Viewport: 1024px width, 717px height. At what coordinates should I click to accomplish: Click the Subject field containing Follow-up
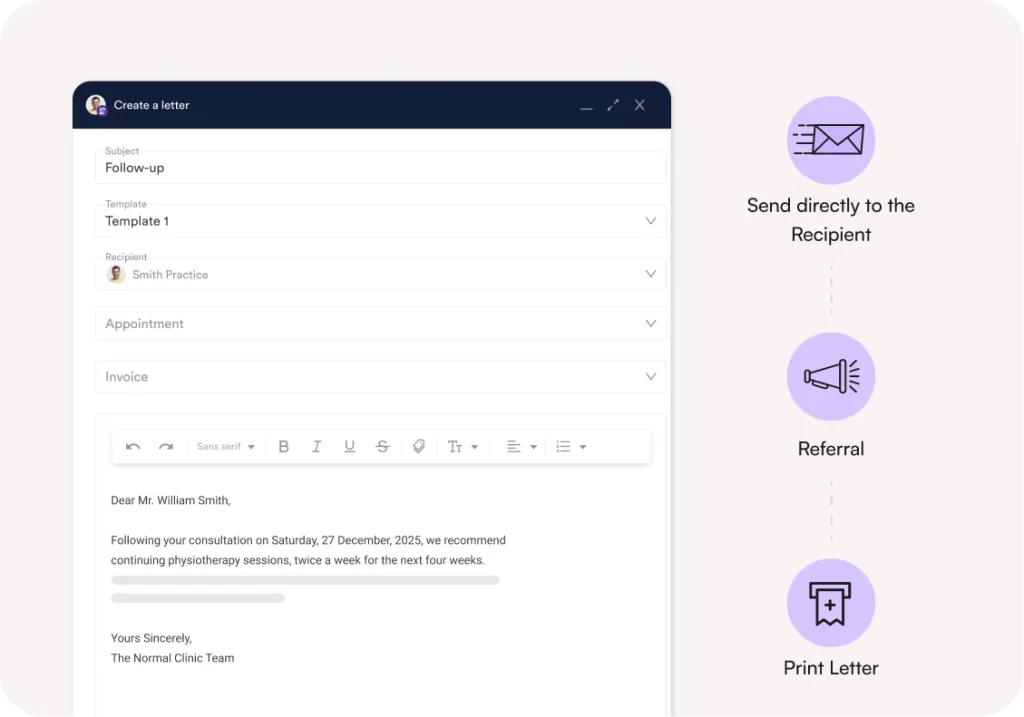pyautogui.click(x=380, y=168)
